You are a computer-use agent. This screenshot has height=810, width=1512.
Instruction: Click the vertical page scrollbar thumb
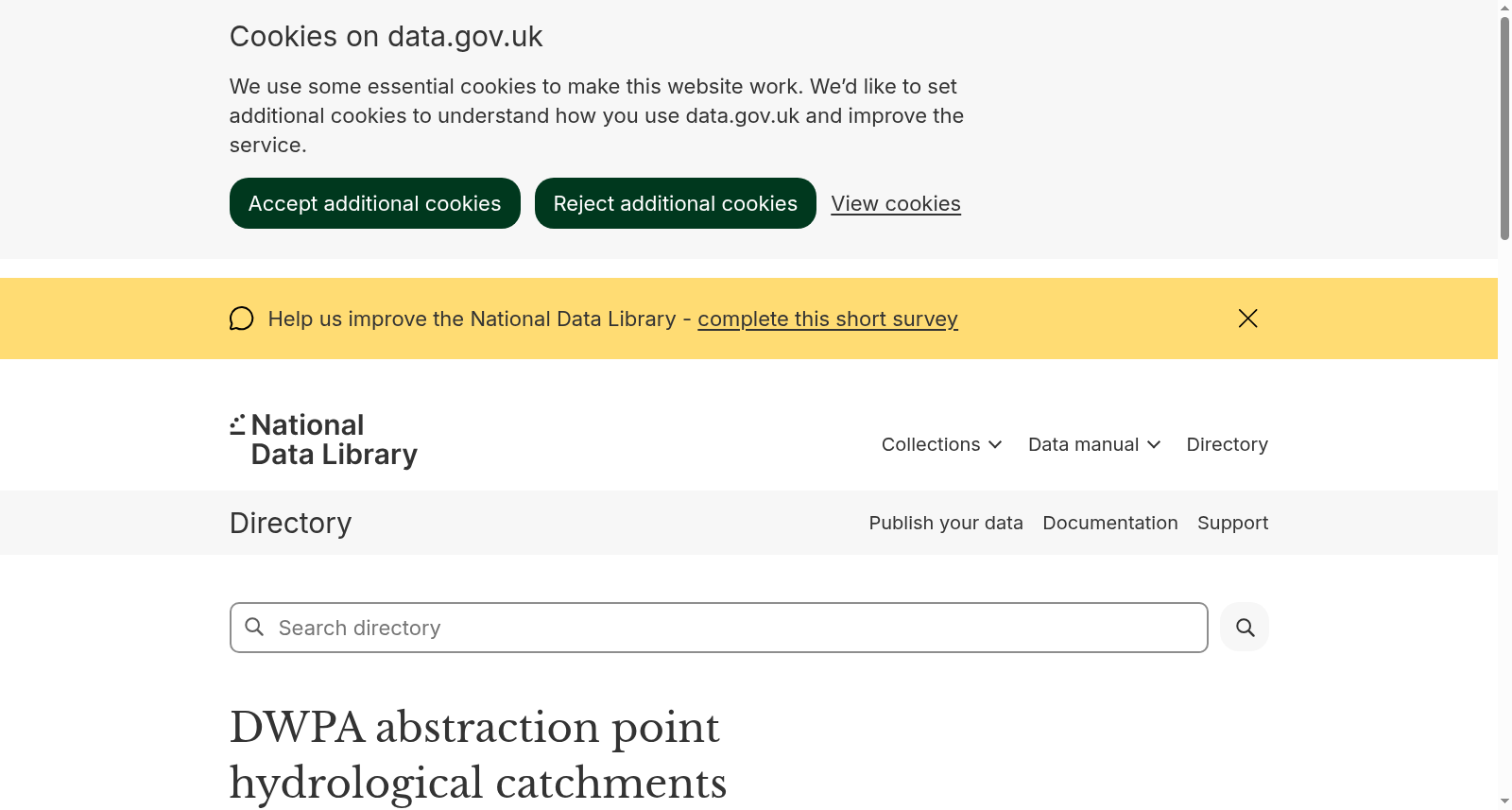point(1504,128)
